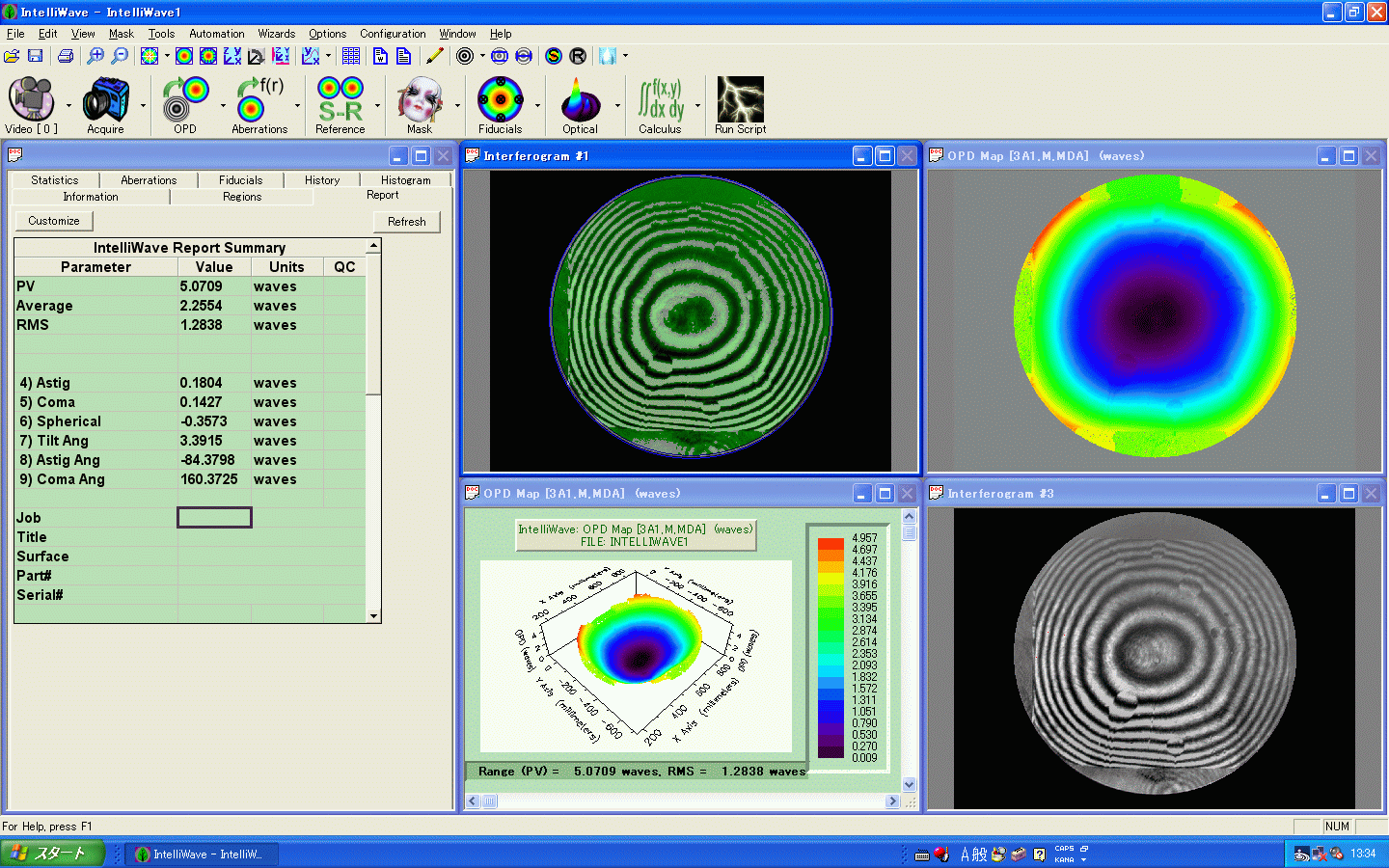Select the Zoom In magnifier
The image size is (1389, 868).
coord(95,56)
